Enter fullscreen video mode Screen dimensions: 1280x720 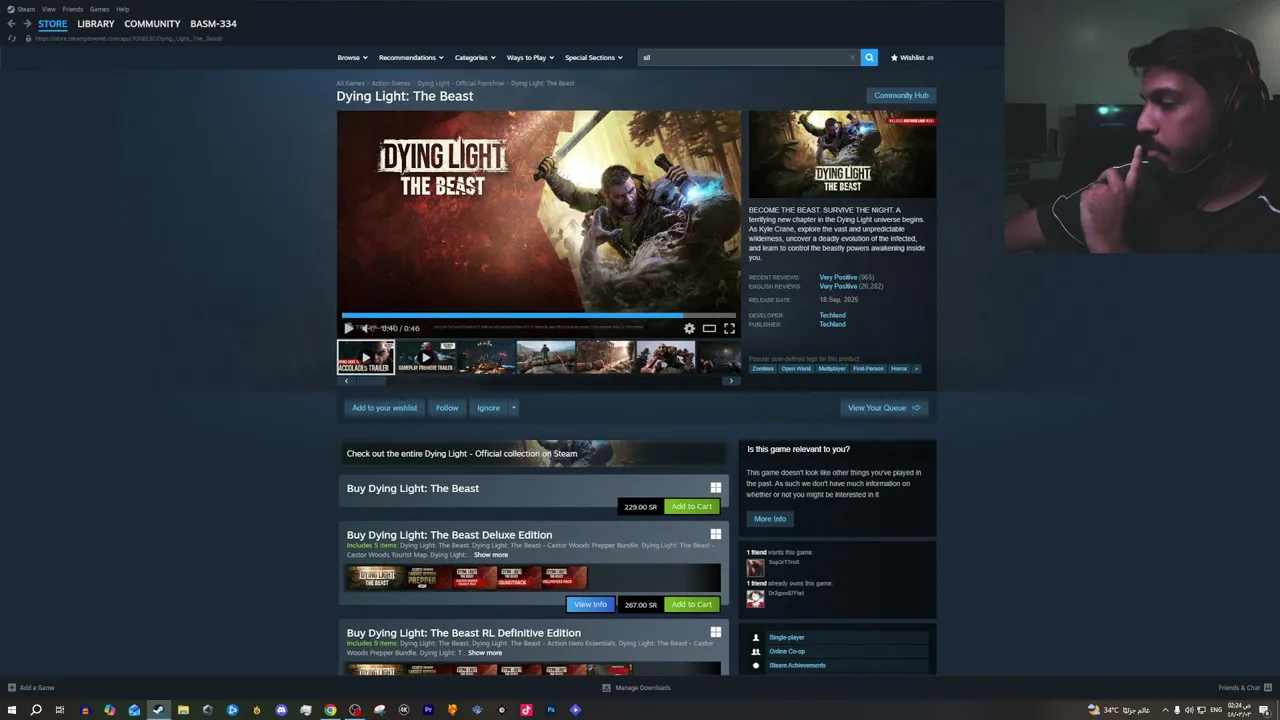coord(729,328)
